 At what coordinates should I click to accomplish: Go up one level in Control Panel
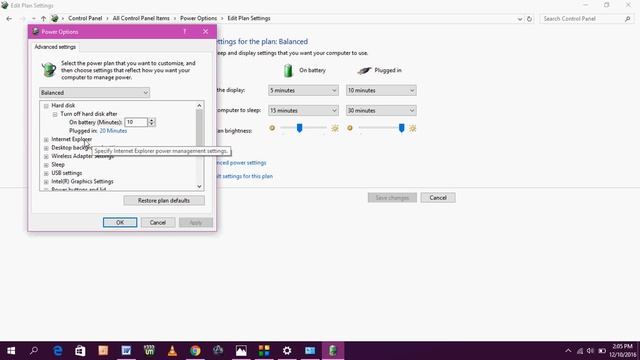coord(43,18)
